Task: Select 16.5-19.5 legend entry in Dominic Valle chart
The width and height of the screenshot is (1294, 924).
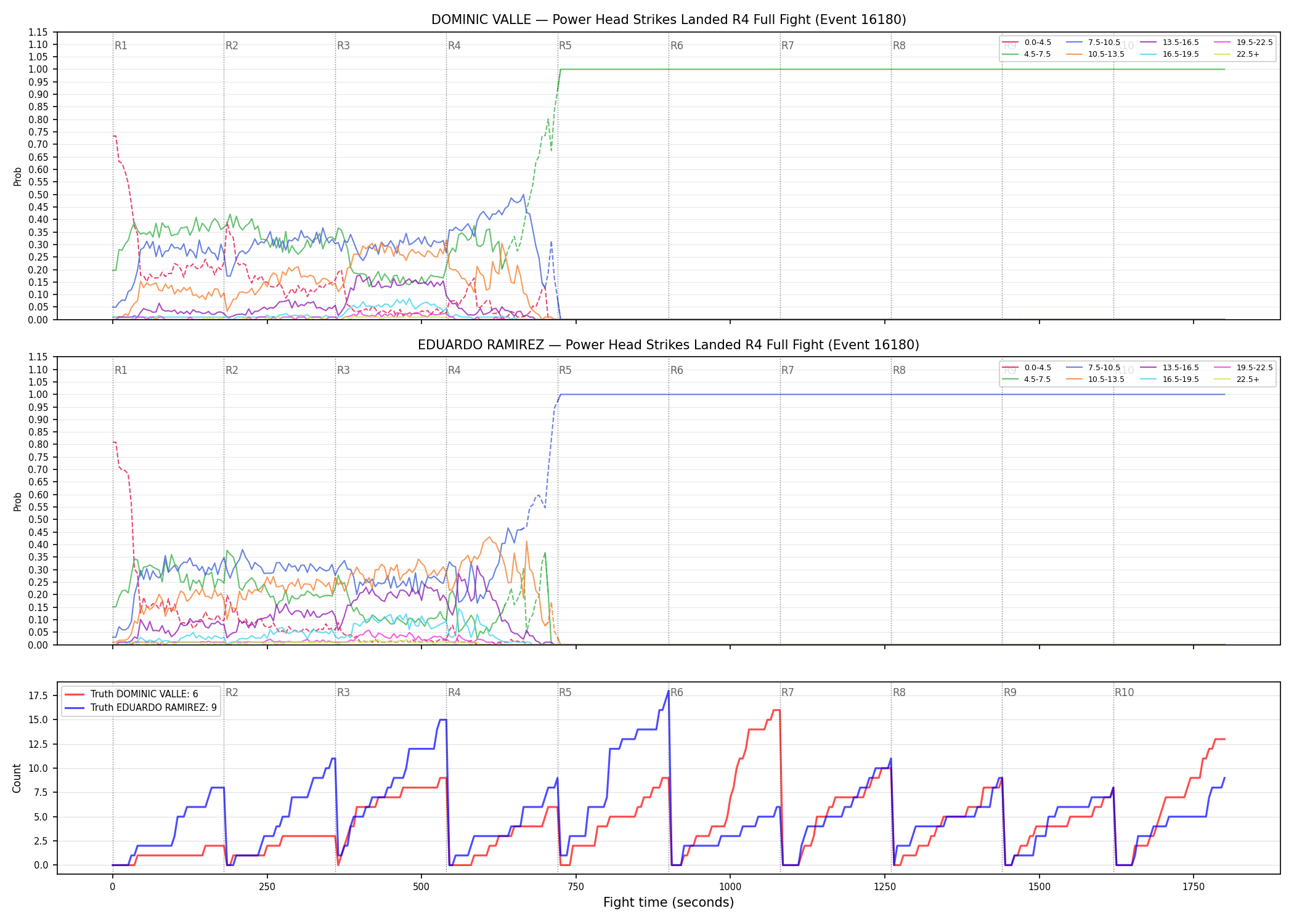Action: click(x=1170, y=54)
